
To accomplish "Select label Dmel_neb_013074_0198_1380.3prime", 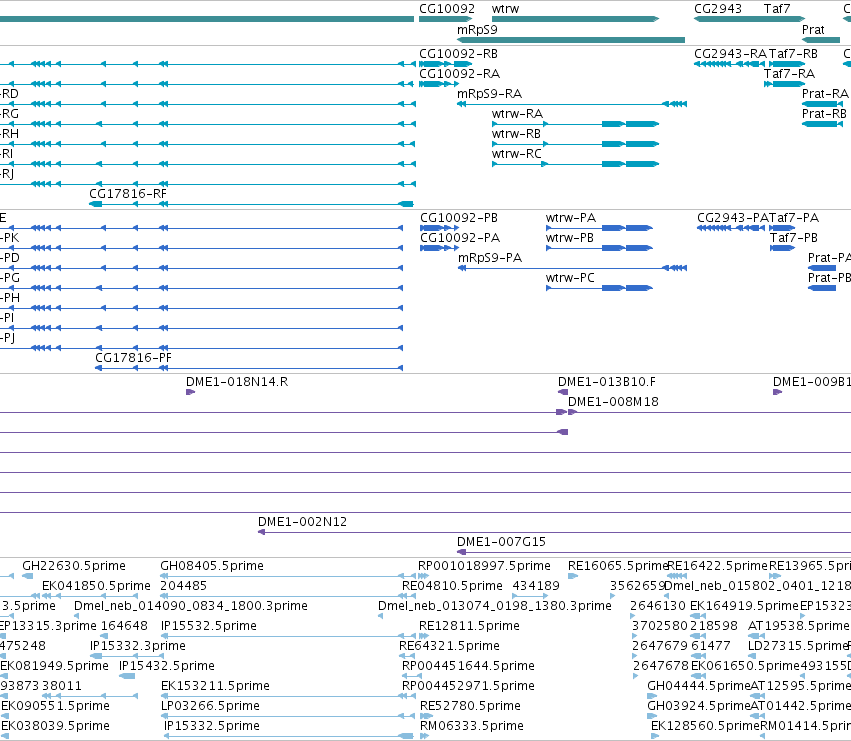I will 494,606.
